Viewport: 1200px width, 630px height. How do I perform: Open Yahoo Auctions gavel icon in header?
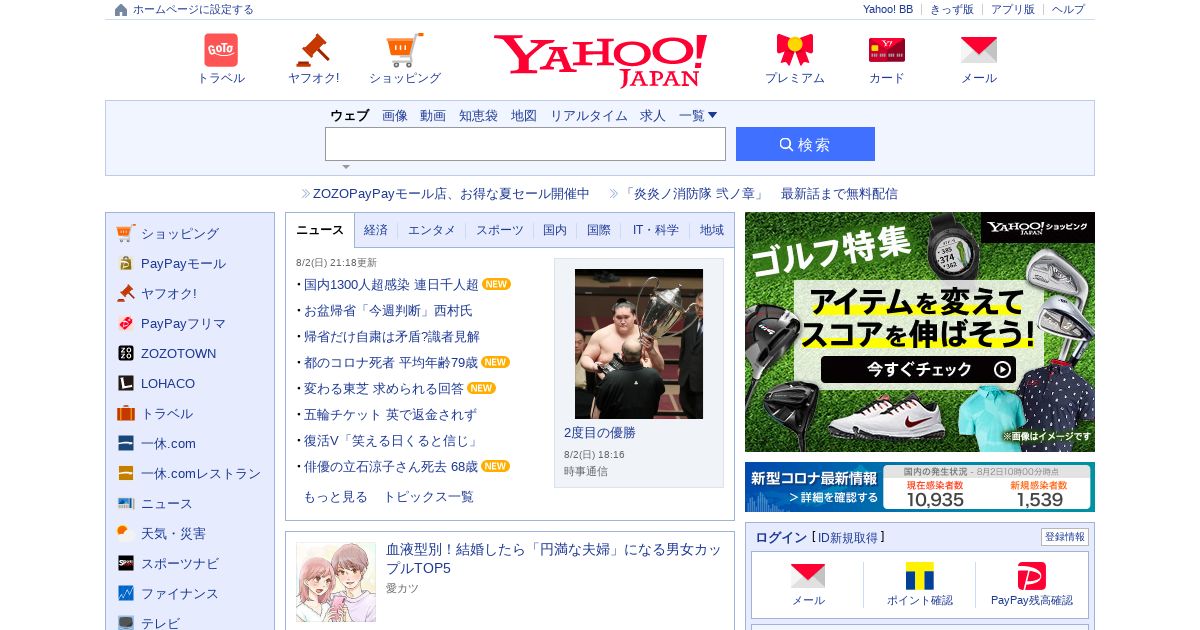[x=313, y=50]
